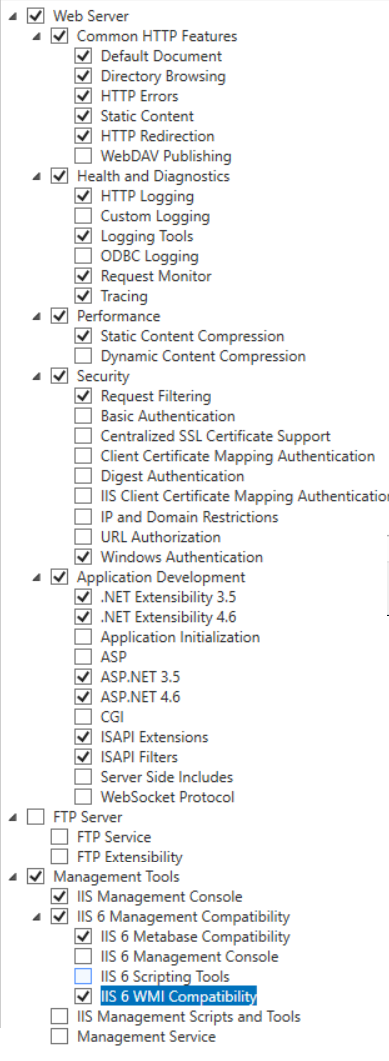This screenshot has height=1061, width=389.
Task: Enable Basic Authentication checkbox
Action: pos(83,415)
